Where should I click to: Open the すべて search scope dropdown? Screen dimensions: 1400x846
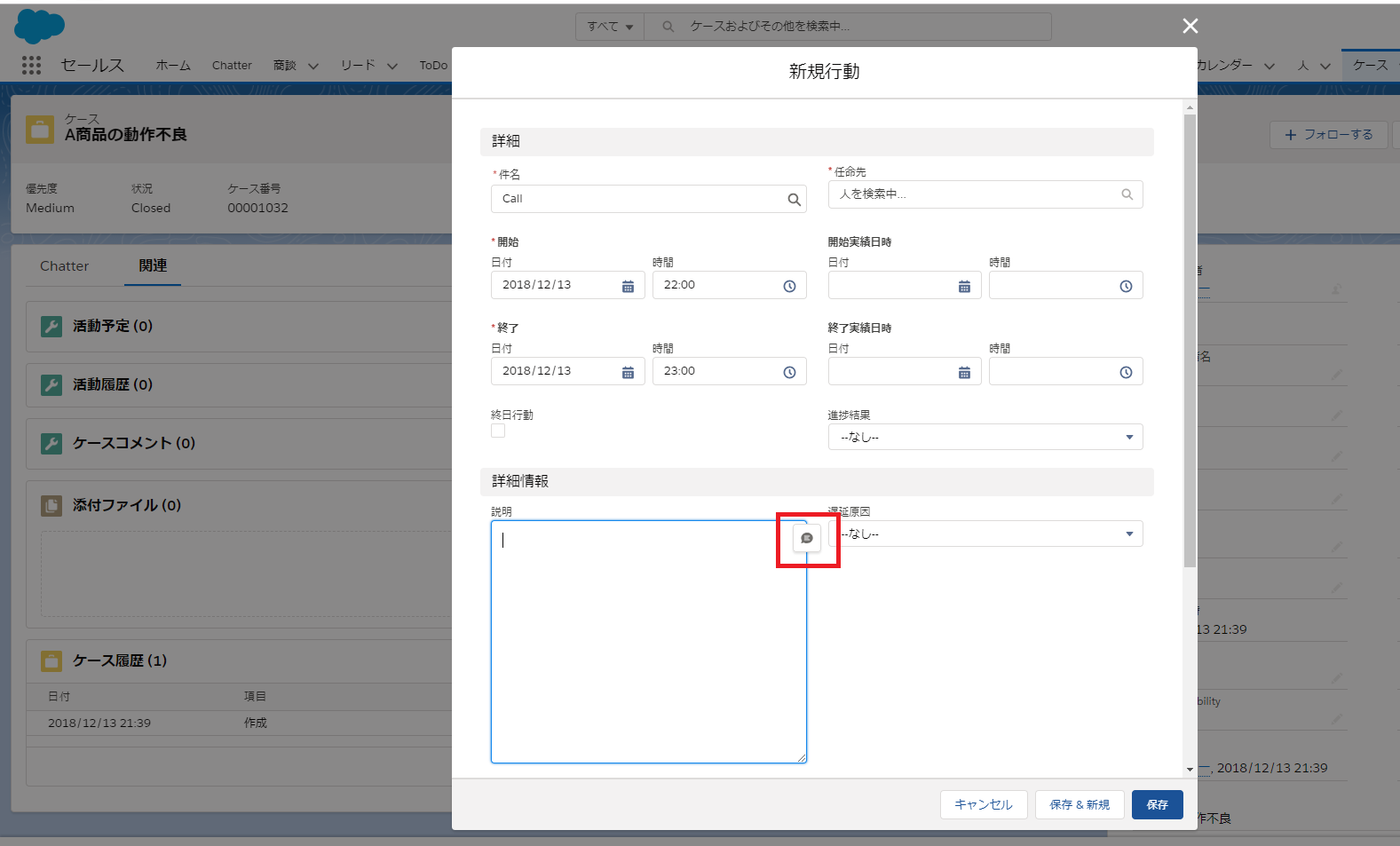click(610, 27)
